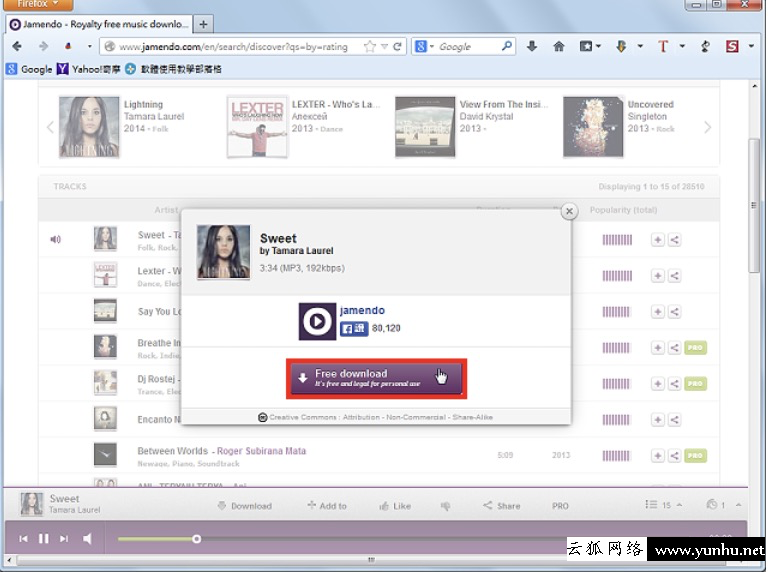Open the dropdown beside the S icon
The image size is (768, 572).
pos(751,46)
